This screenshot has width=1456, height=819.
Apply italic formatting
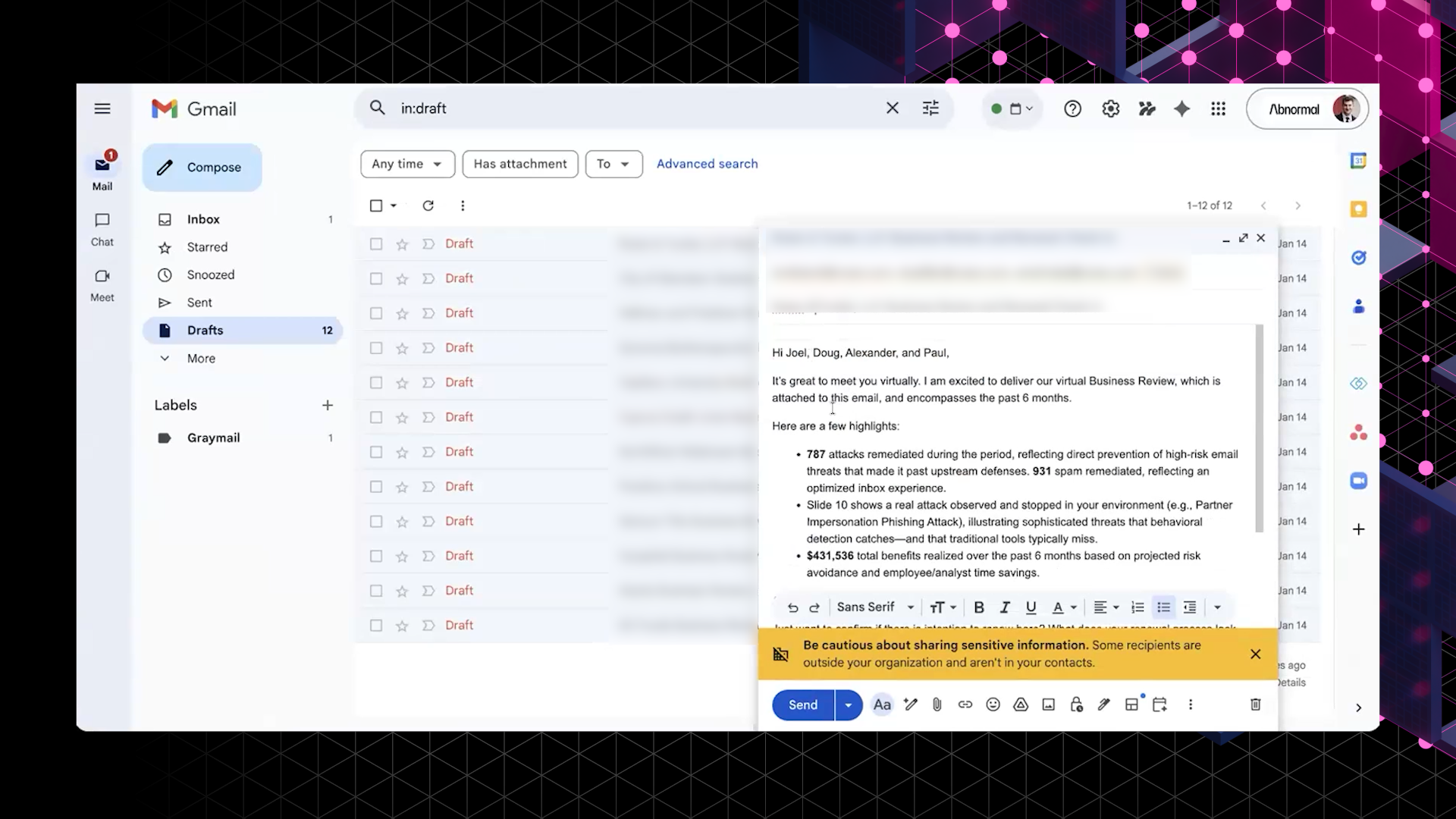point(1005,607)
